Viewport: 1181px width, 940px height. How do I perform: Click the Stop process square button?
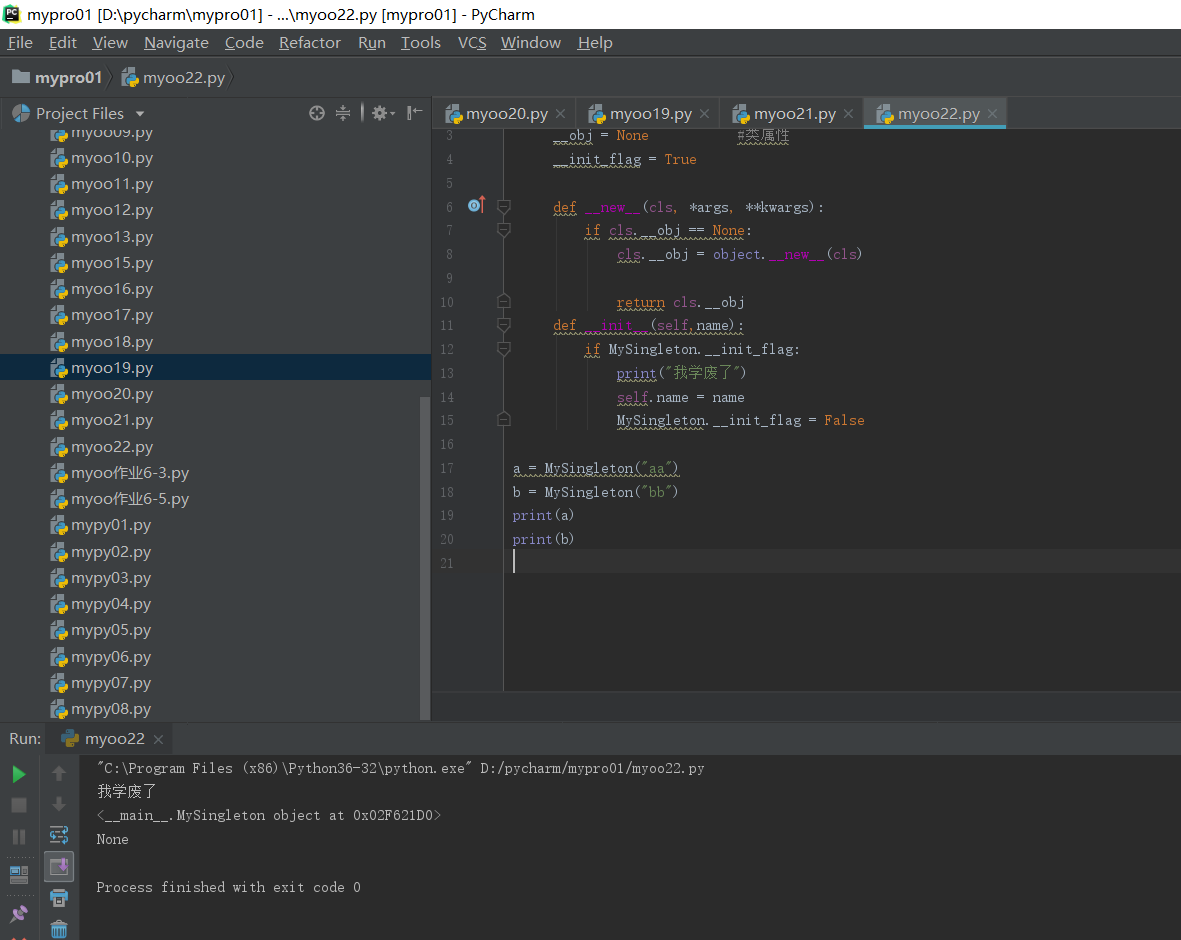pyautogui.click(x=19, y=805)
